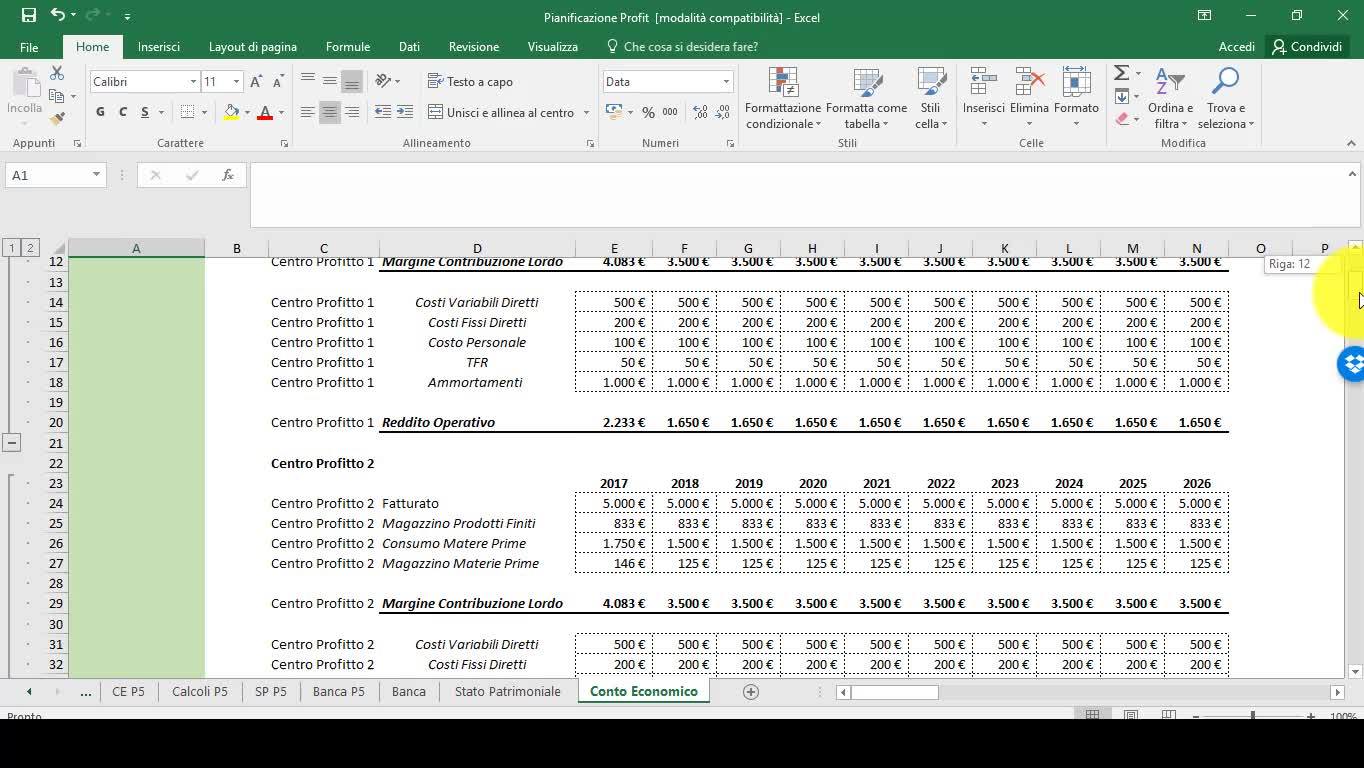The width and height of the screenshot is (1364, 768).
Task: Toggle bottom vertical alignment
Action: [x=351, y=81]
